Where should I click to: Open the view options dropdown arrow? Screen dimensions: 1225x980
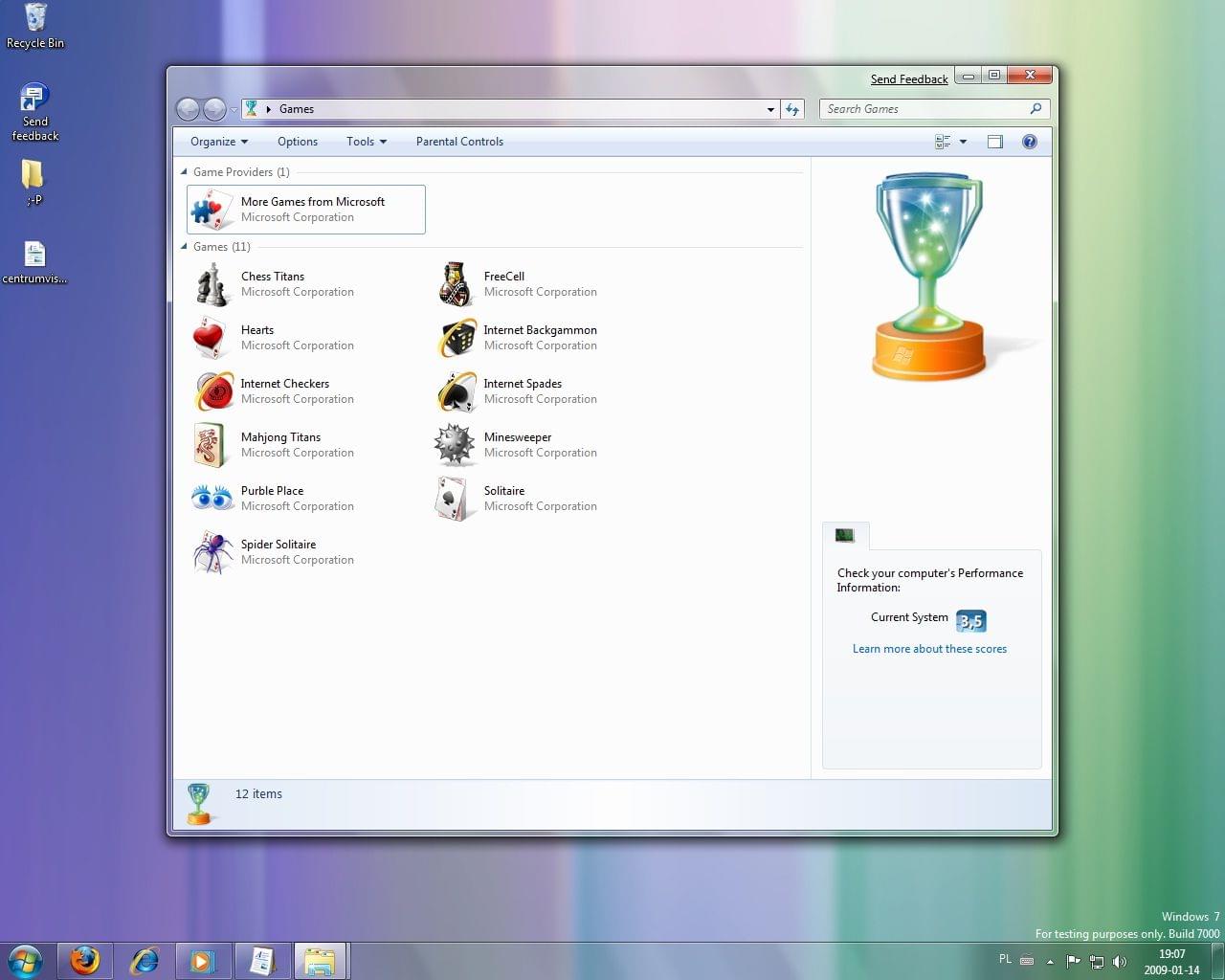963,142
